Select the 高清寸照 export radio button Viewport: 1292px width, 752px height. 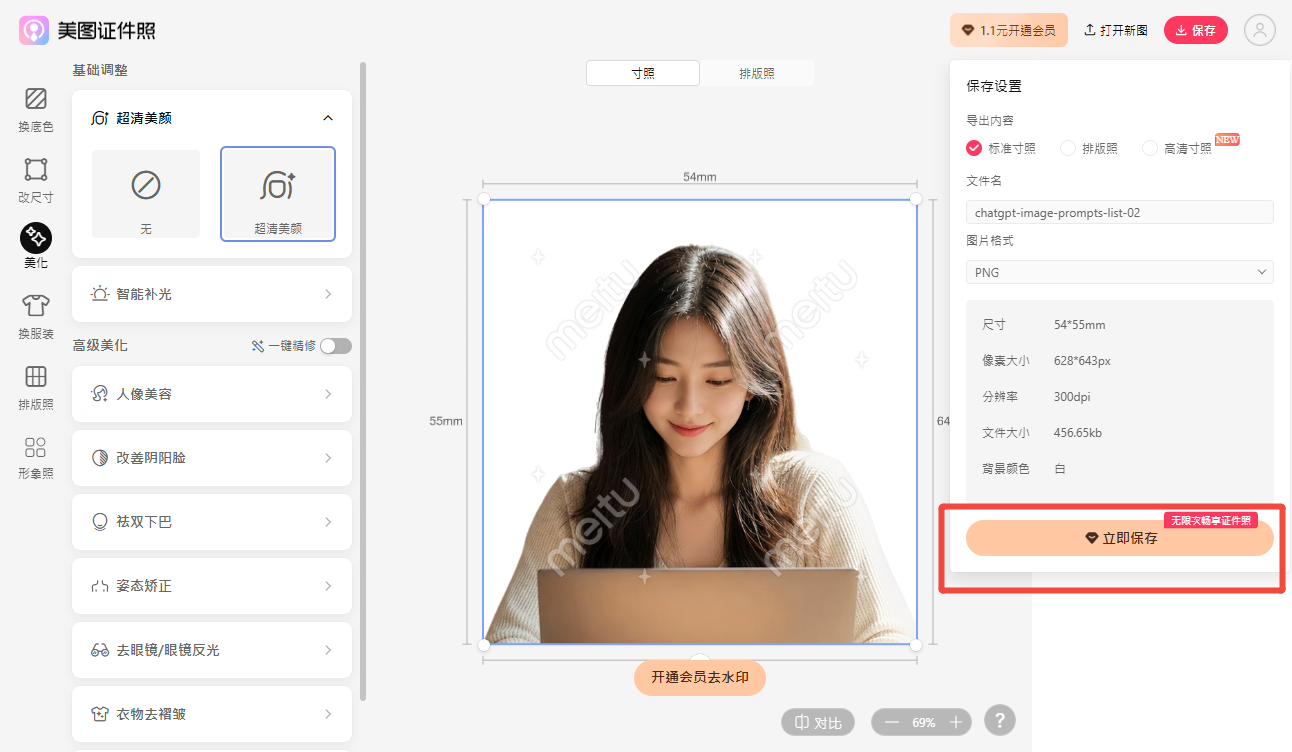click(x=1150, y=148)
